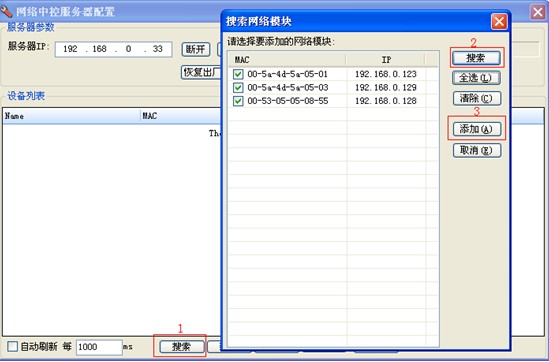Image resolution: width=549 pixels, height=362 pixels.
Task: Click the last IP octet 33
Action: click(x=158, y=49)
